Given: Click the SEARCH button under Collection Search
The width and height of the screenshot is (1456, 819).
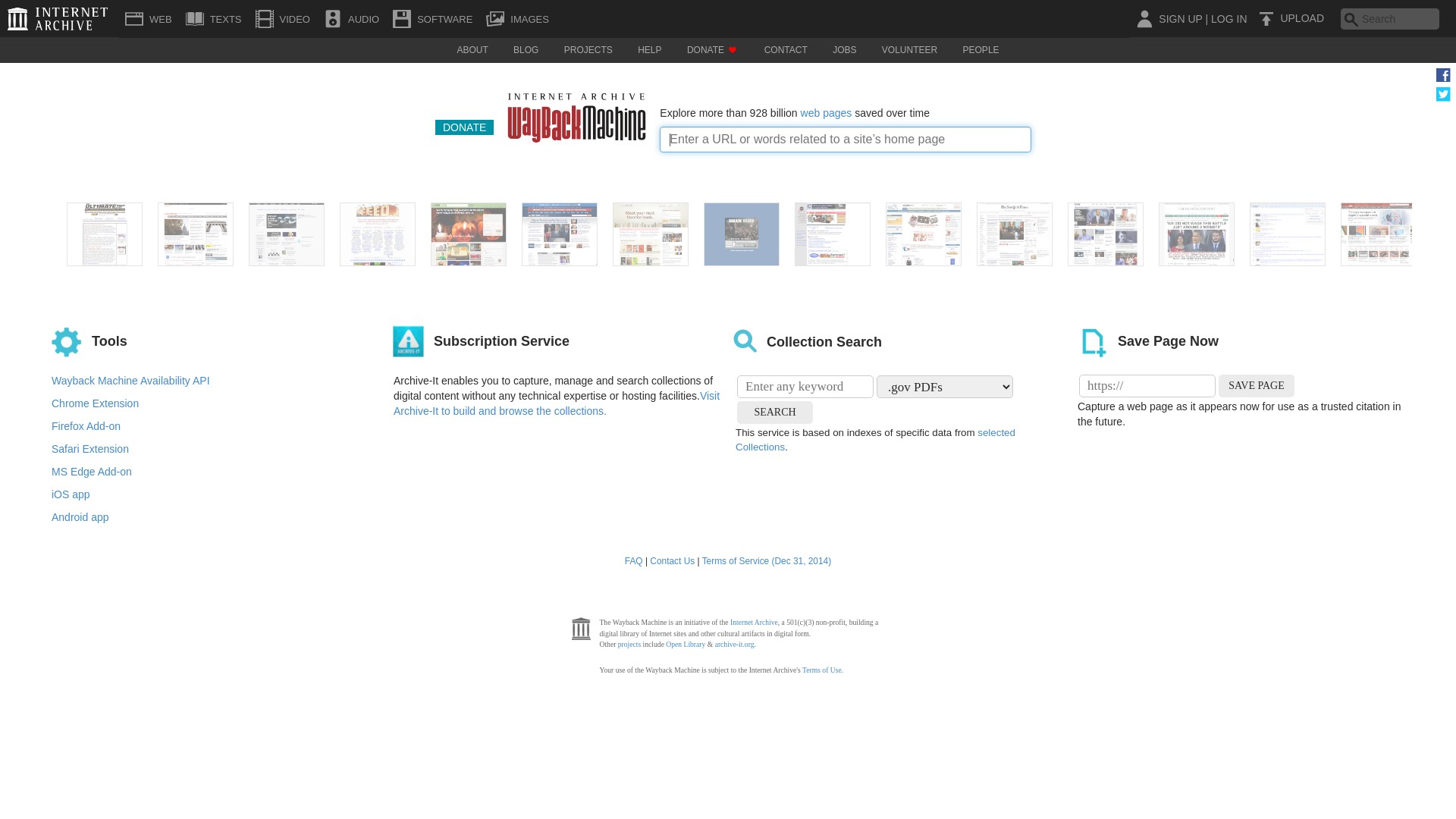Looking at the screenshot, I should click(x=774, y=413).
